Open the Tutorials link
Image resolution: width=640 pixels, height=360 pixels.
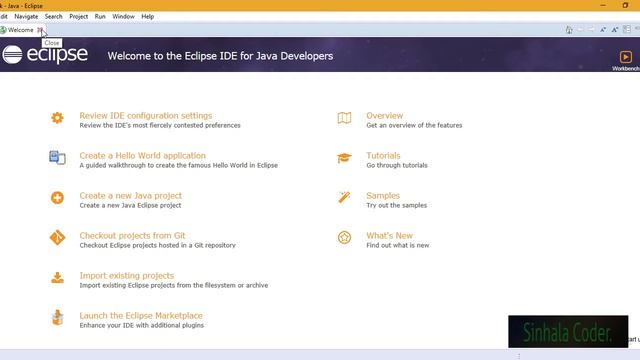coord(383,156)
